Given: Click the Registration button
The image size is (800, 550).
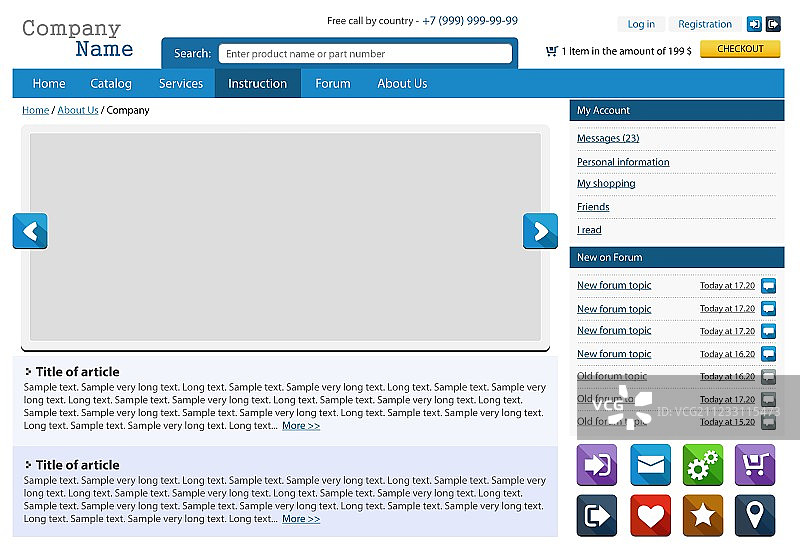Looking at the screenshot, I should [705, 24].
